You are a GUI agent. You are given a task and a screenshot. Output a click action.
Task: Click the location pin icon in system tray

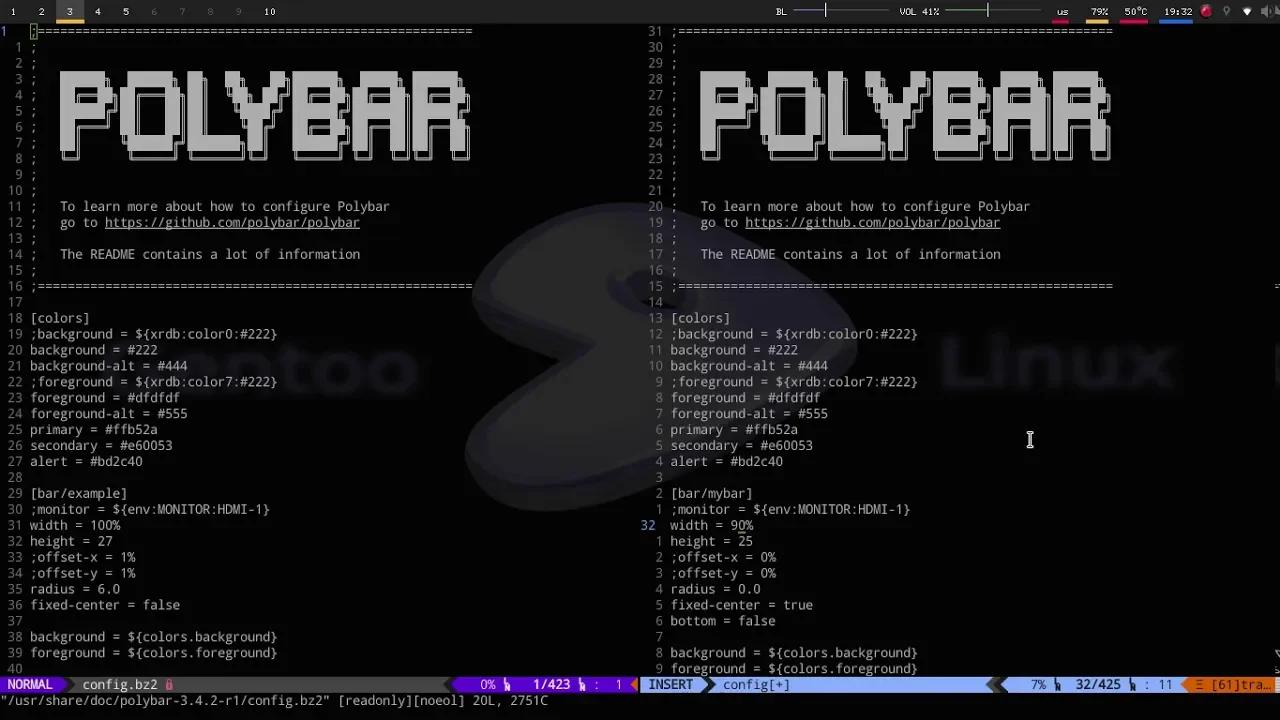[1228, 11]
